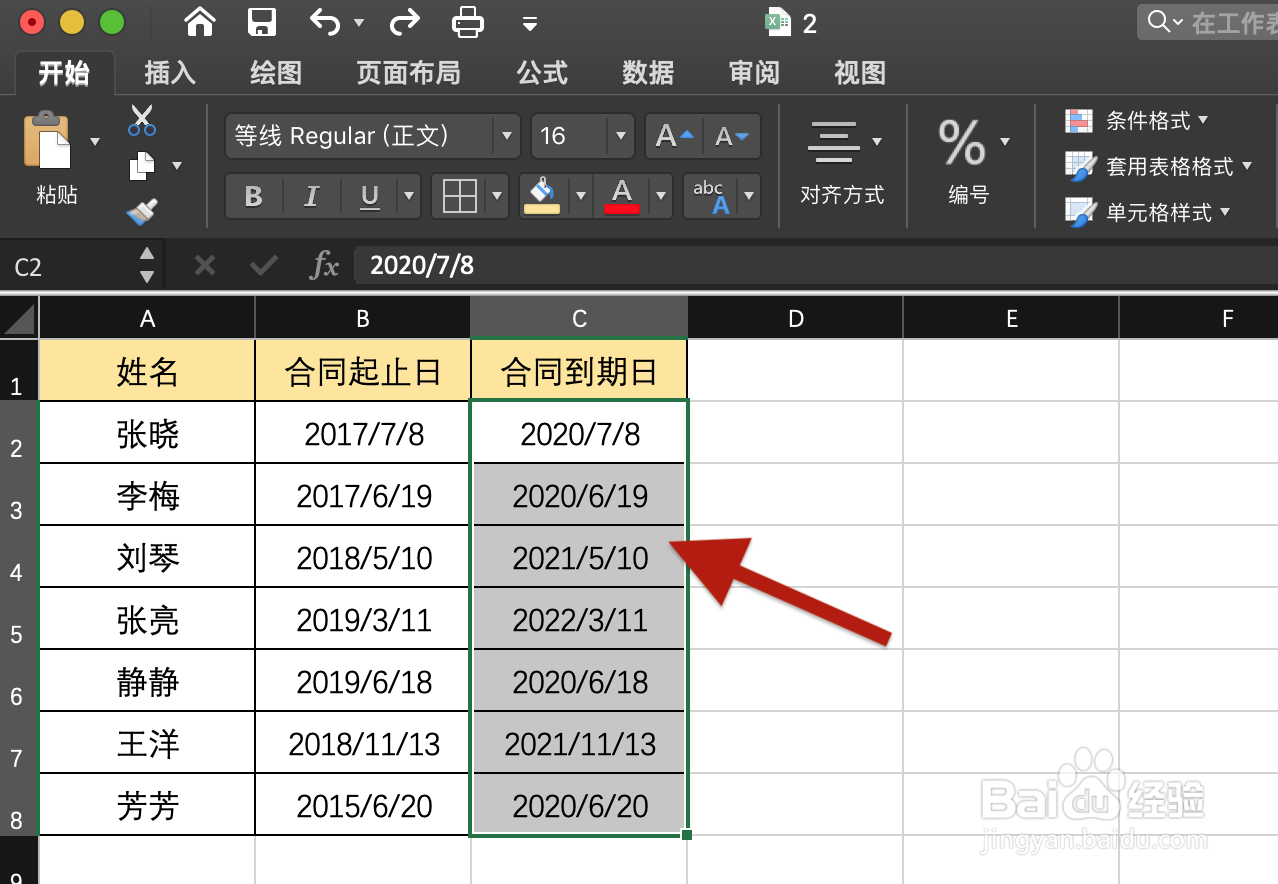Open the 编号 number format menu
1278x884 pixels.
[969, 161]
